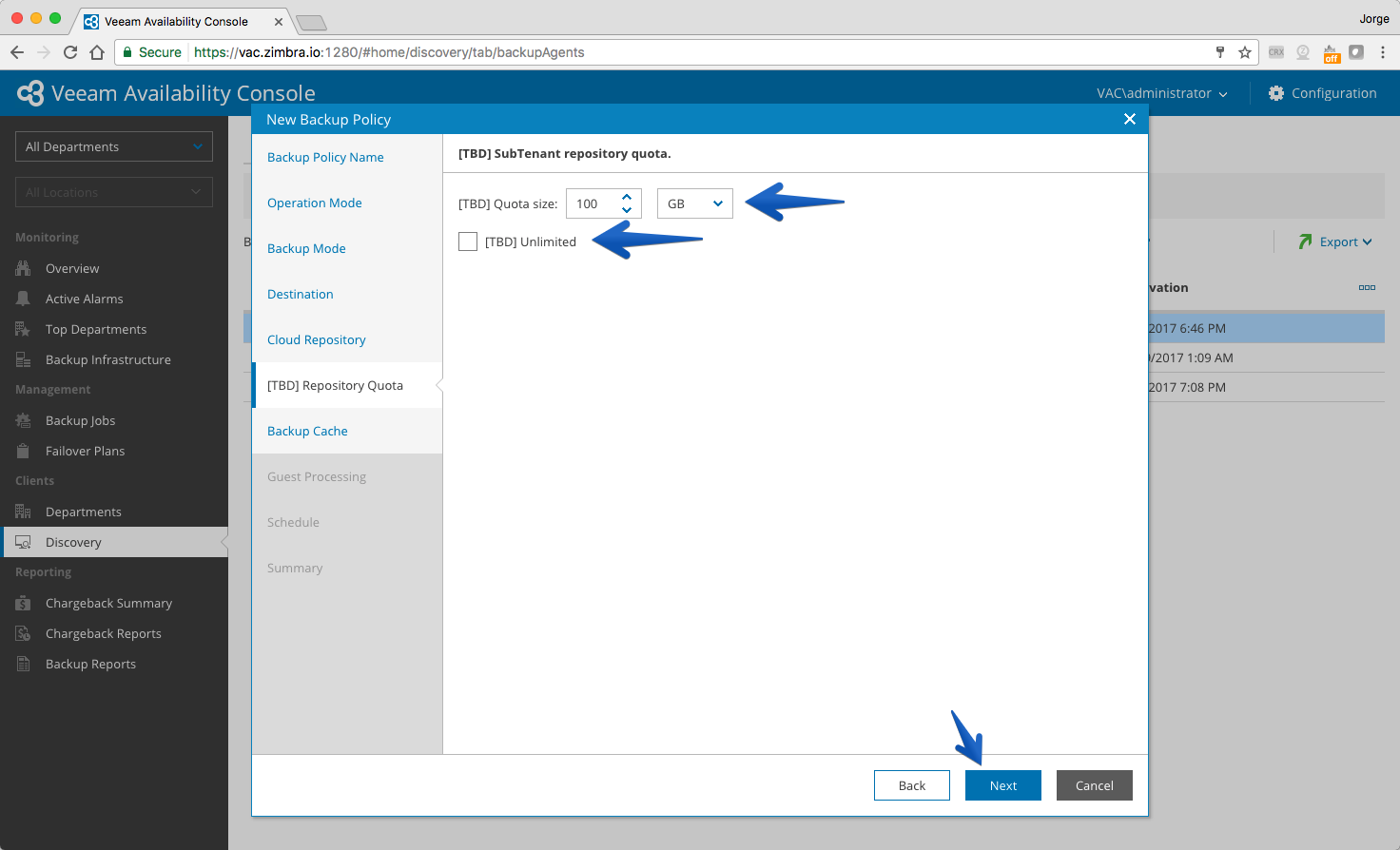Increase the quota size value

pyautogui.click(x=627, y=197)
